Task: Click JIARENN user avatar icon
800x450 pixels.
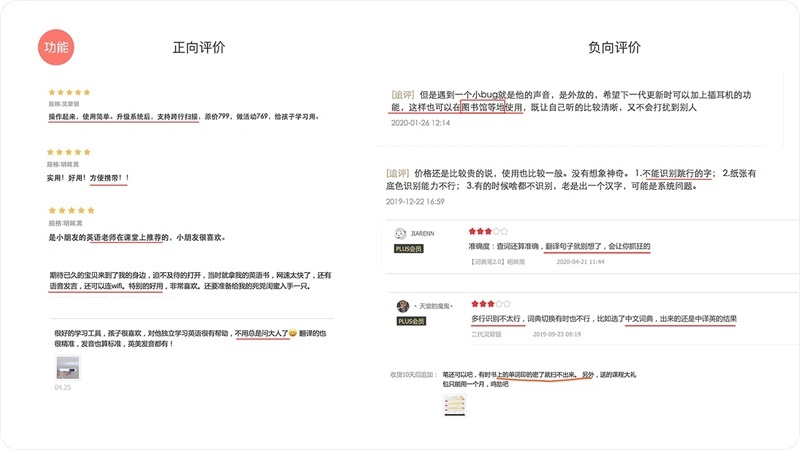Action: click(401, 234)
